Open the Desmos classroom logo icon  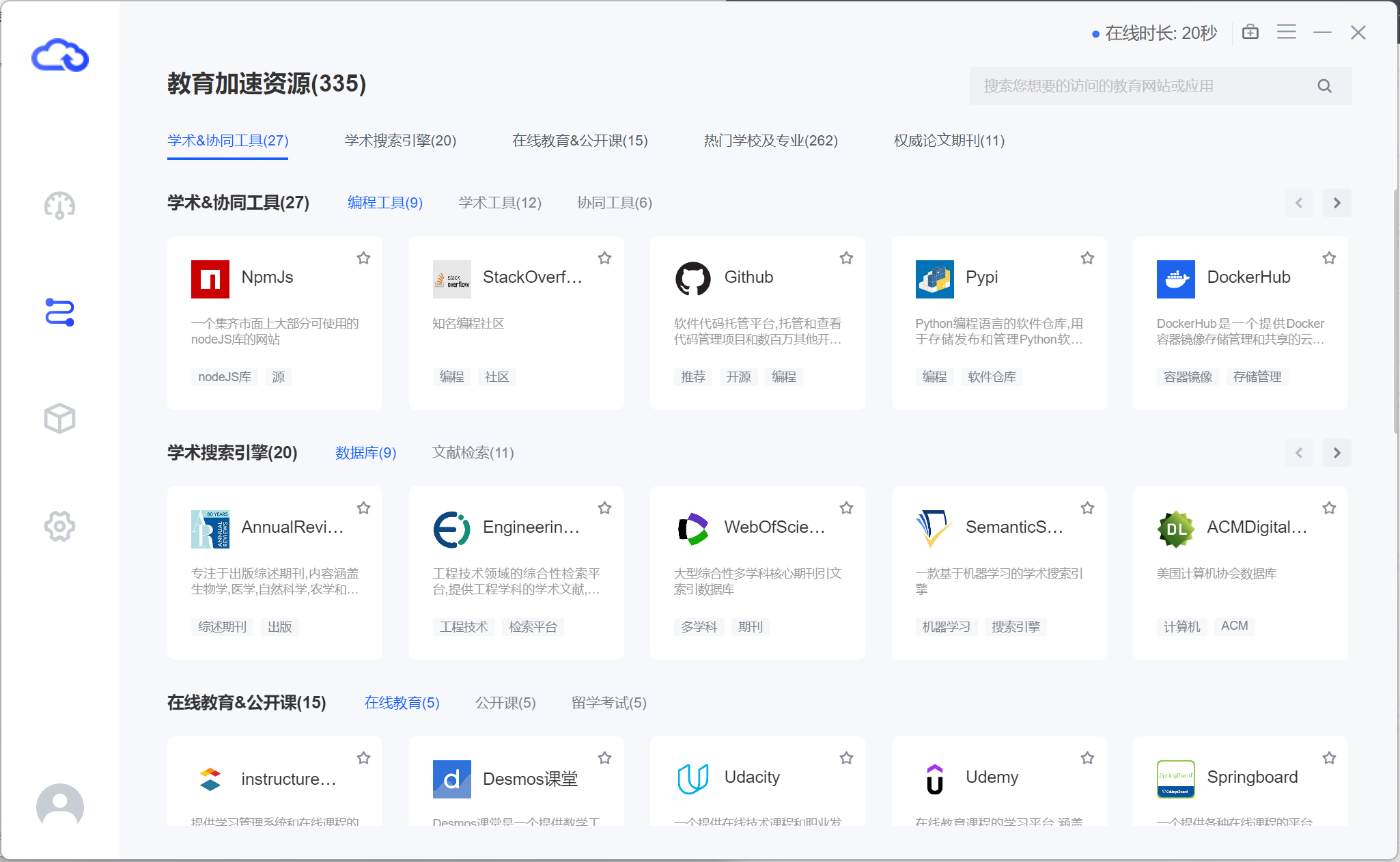point(451,779)
